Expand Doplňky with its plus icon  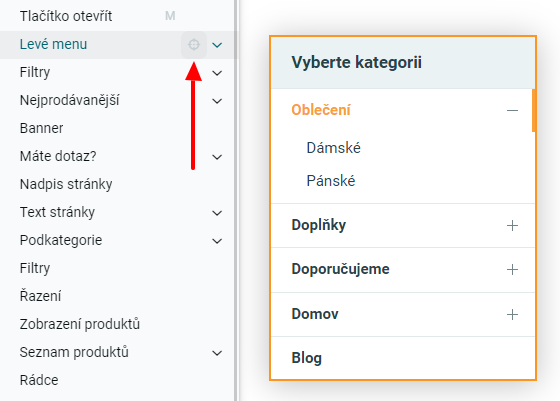point(512,225)
